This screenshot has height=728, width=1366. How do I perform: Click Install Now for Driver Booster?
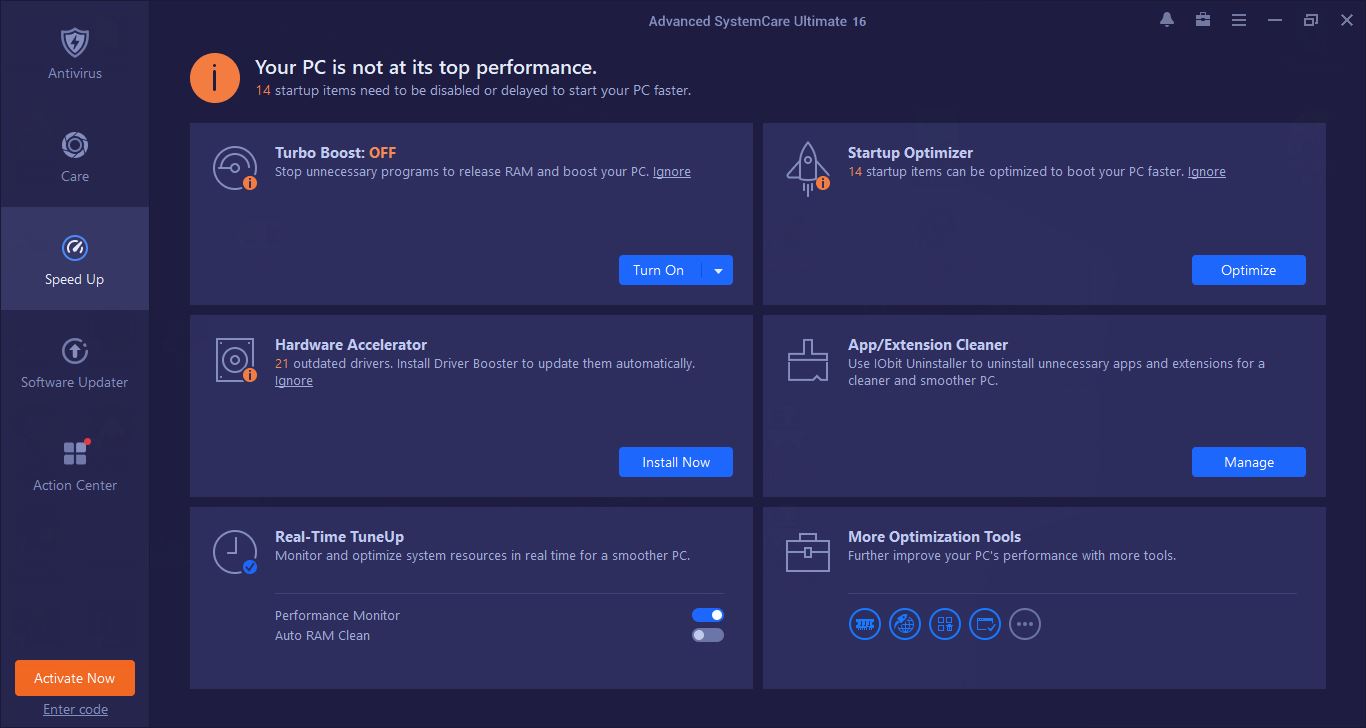coord(676,462)
